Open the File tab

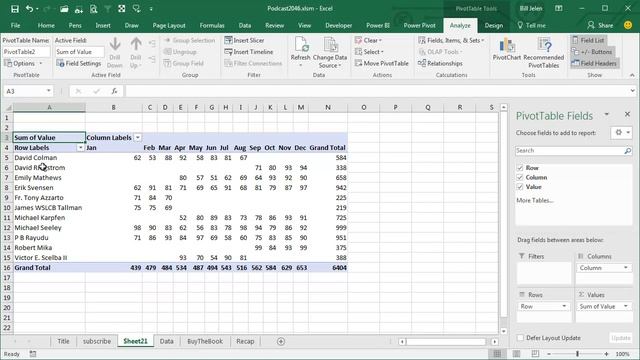point(16,25)
